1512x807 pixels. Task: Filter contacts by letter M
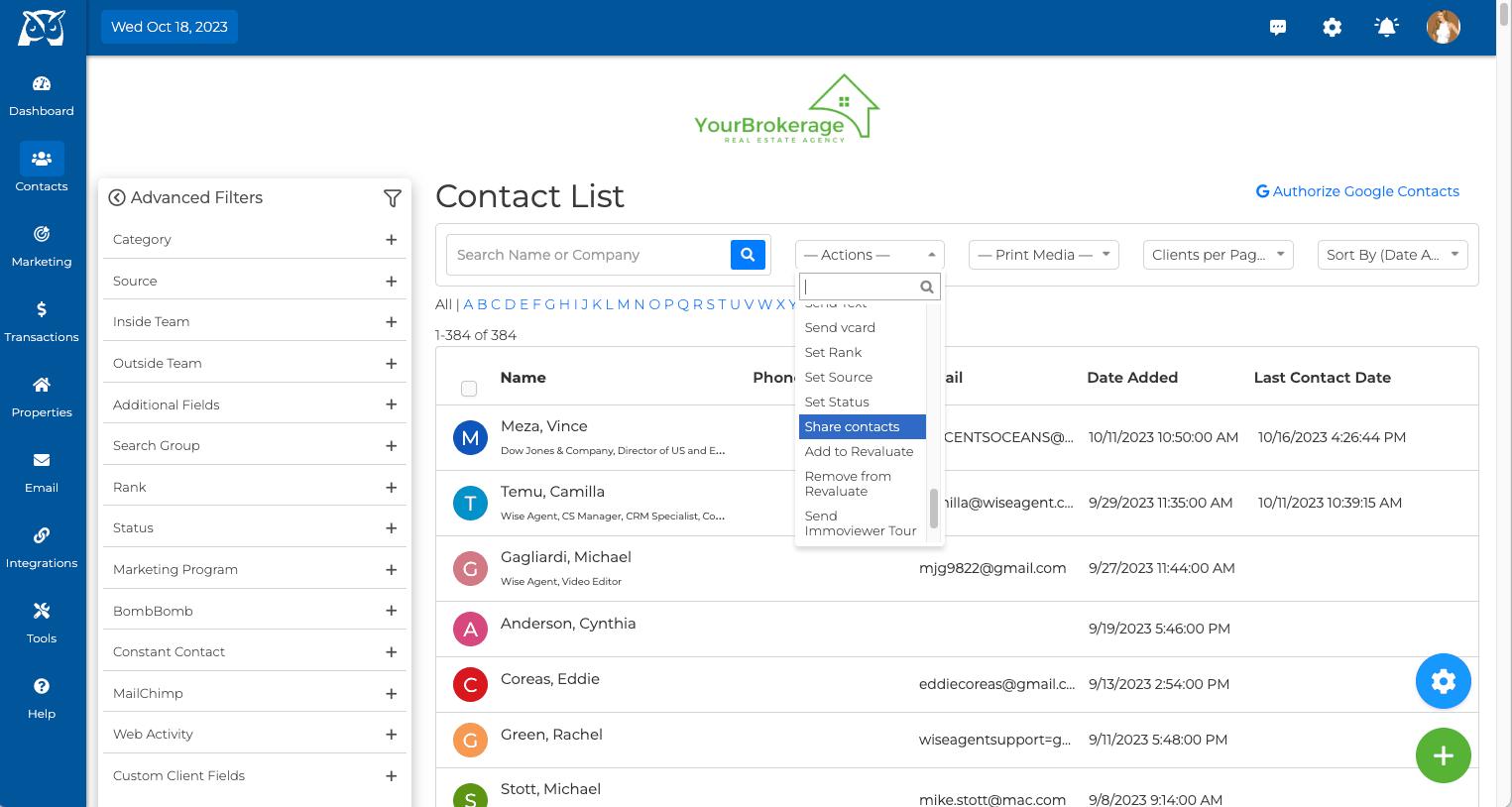pyautogui.click(x=624, y=304)
